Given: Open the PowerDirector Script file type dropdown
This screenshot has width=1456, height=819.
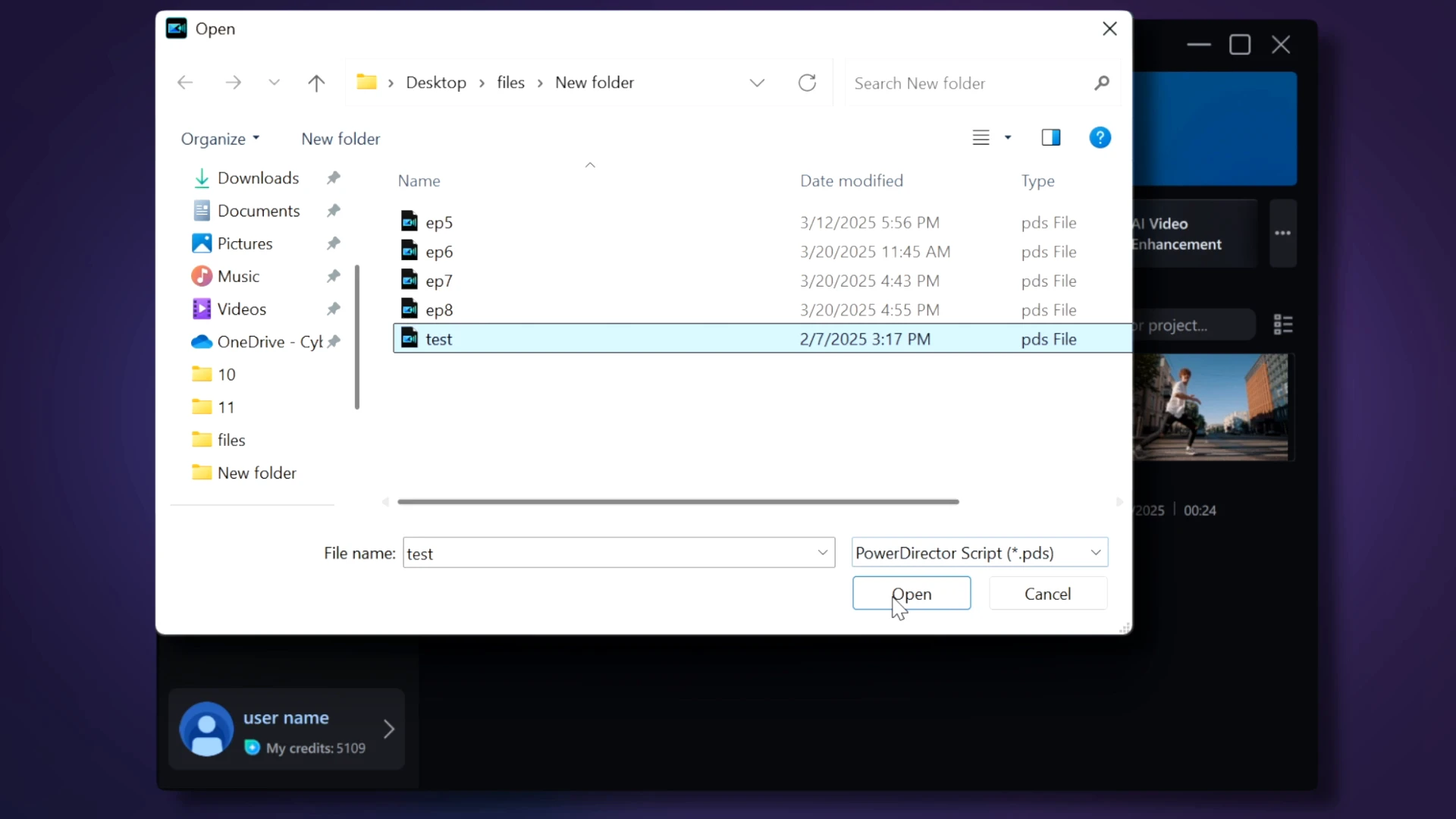Looking at the screenshot, I should (x=980, y=553).
